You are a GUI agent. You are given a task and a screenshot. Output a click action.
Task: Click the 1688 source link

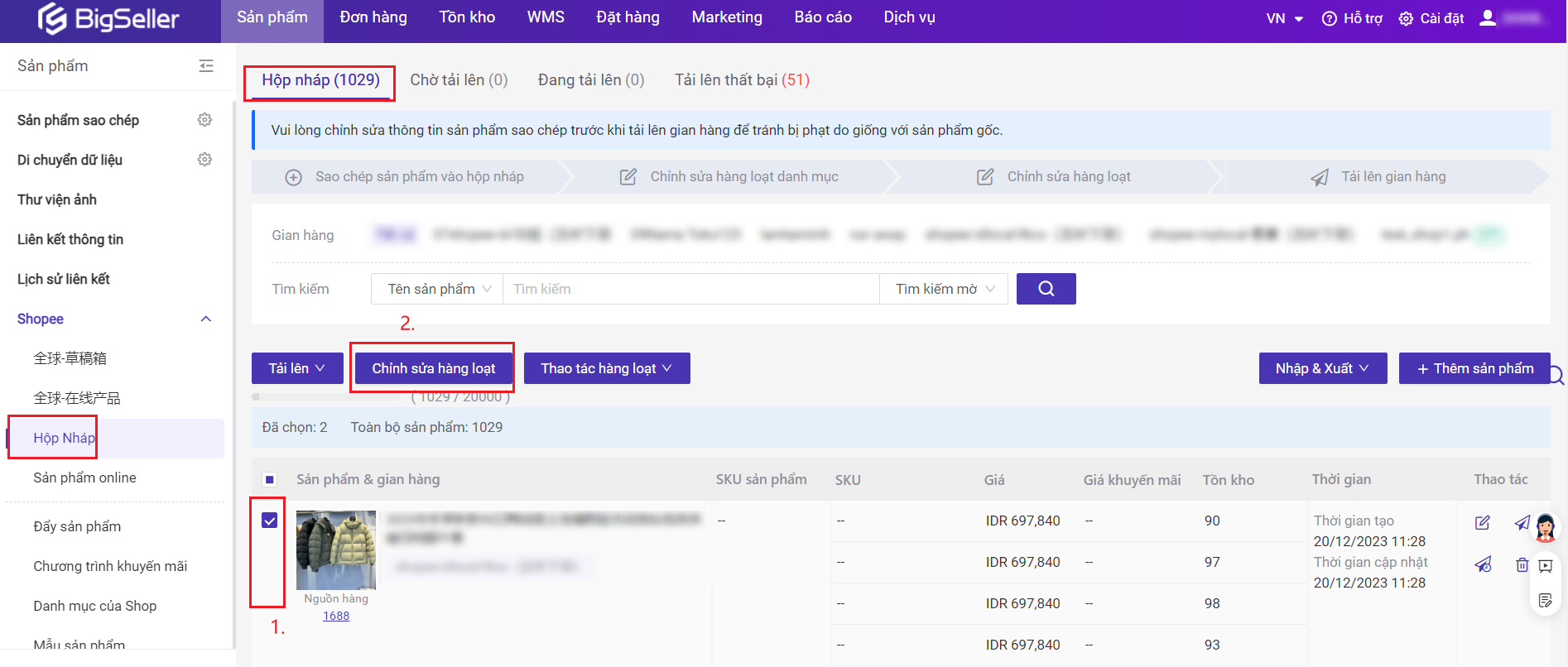[336, 616]
